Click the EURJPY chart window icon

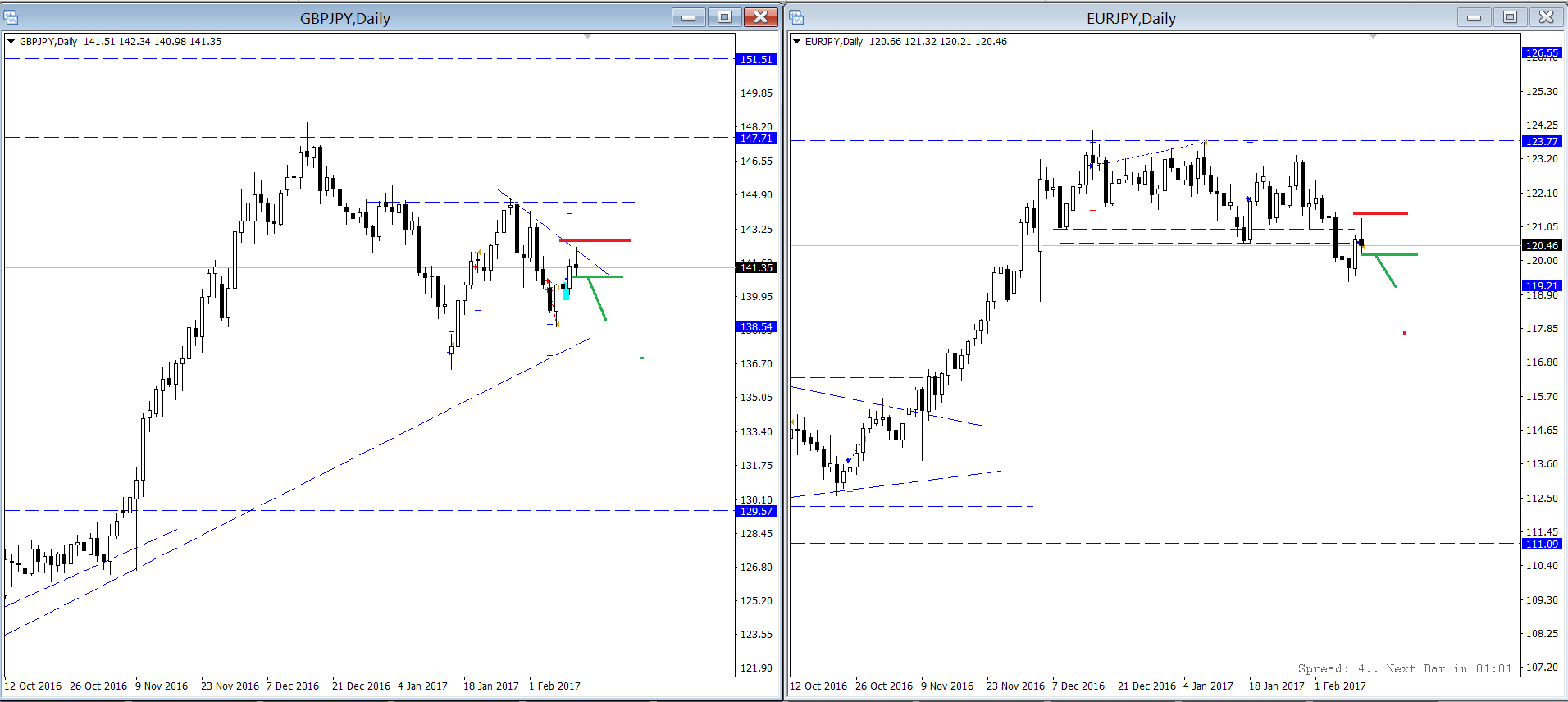797,17
